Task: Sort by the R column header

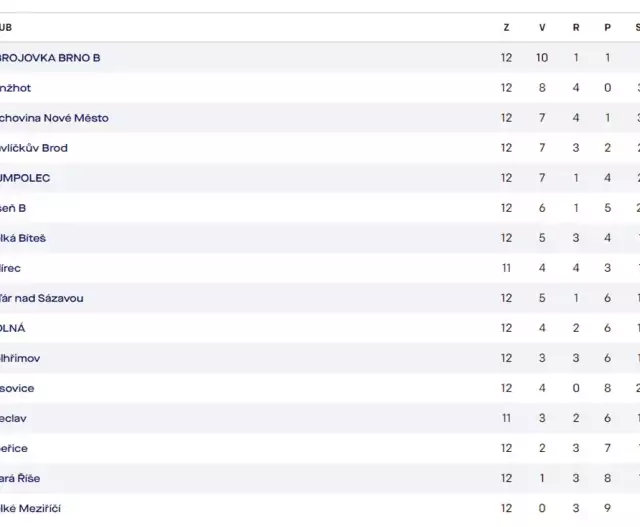Action: tap(576, 27)
